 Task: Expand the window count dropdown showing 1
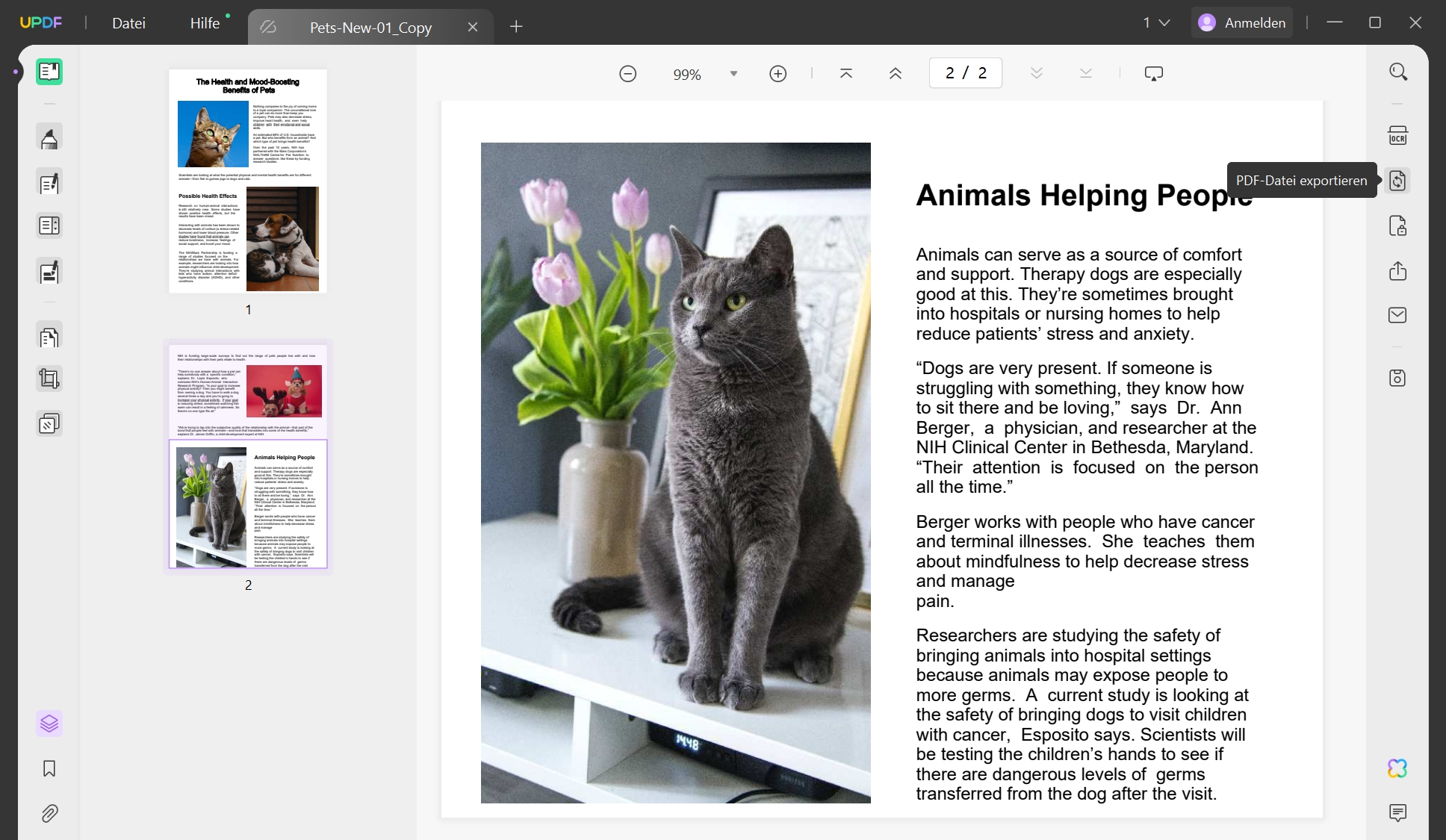point(1155,23)
